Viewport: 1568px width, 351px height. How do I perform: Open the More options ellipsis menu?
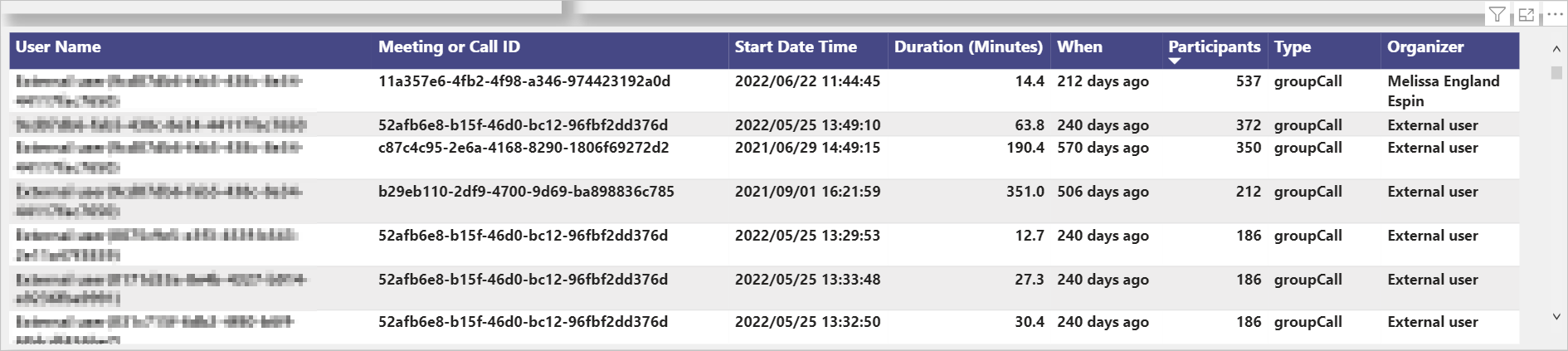[1554, 14]
